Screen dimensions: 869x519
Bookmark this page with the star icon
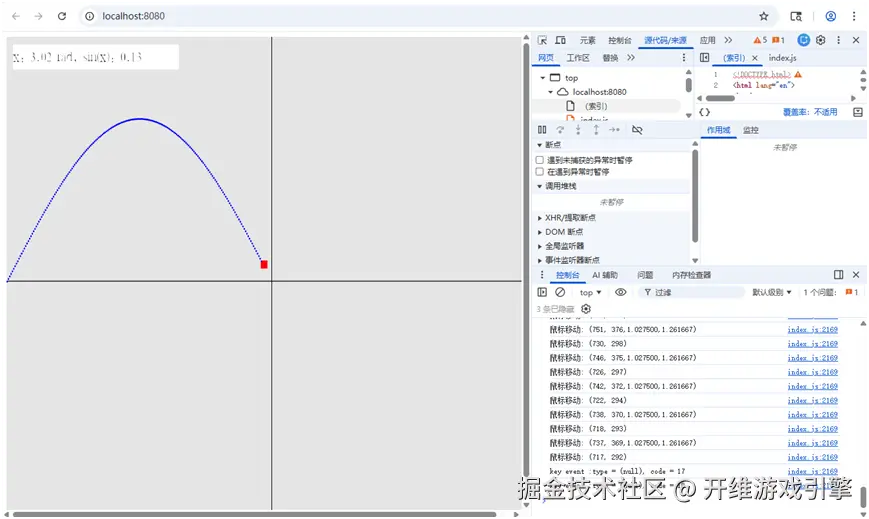point(764,16)
